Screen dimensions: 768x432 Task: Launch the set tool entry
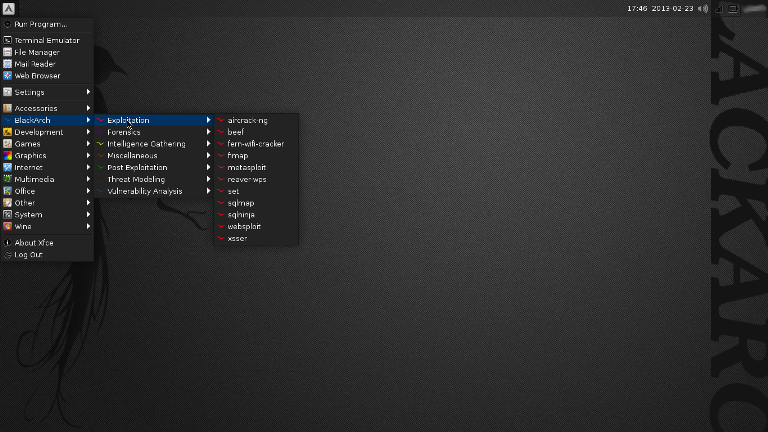tap(256, 191)
